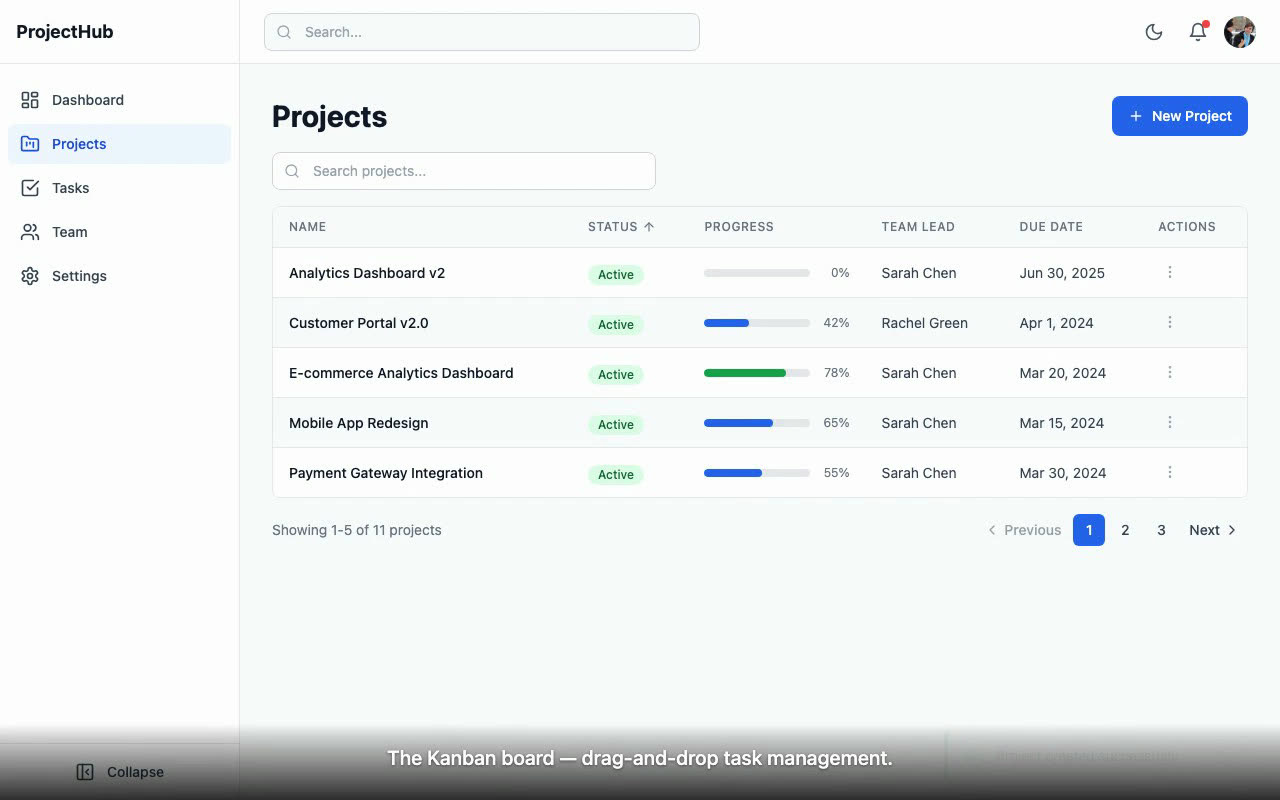Go to the Next page of projects
Image resolution: width=1280 pixels, height=800 pixels.
1213,530
